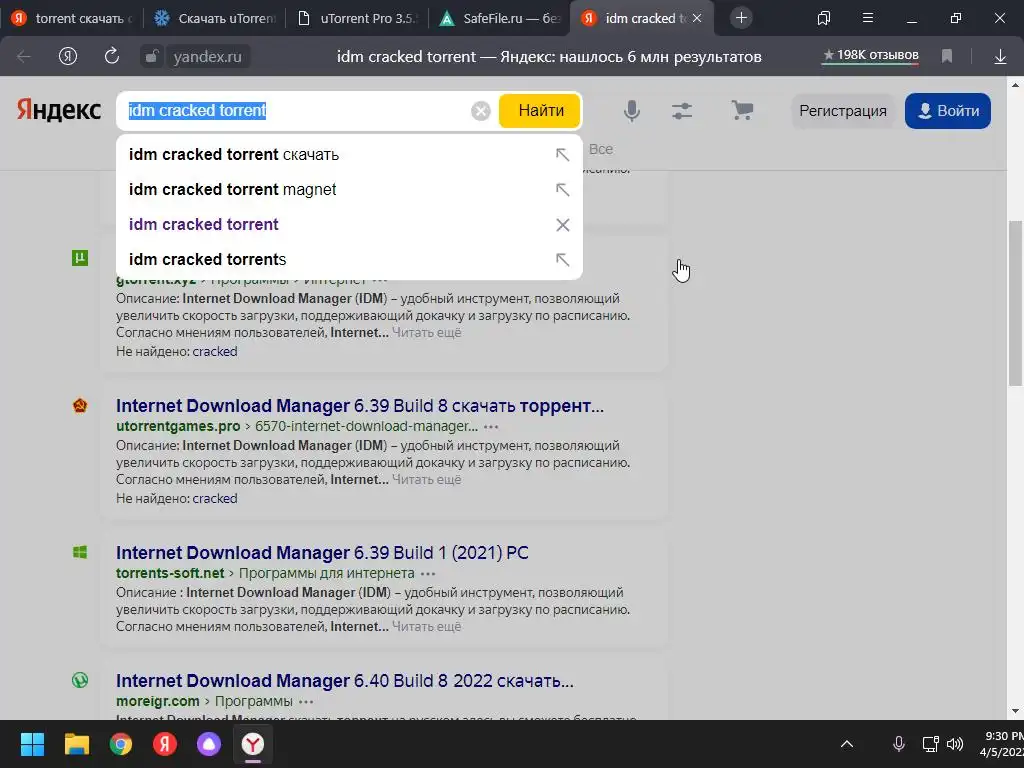Click the active Yandex Browser taskbar icon

coord(253,744)
